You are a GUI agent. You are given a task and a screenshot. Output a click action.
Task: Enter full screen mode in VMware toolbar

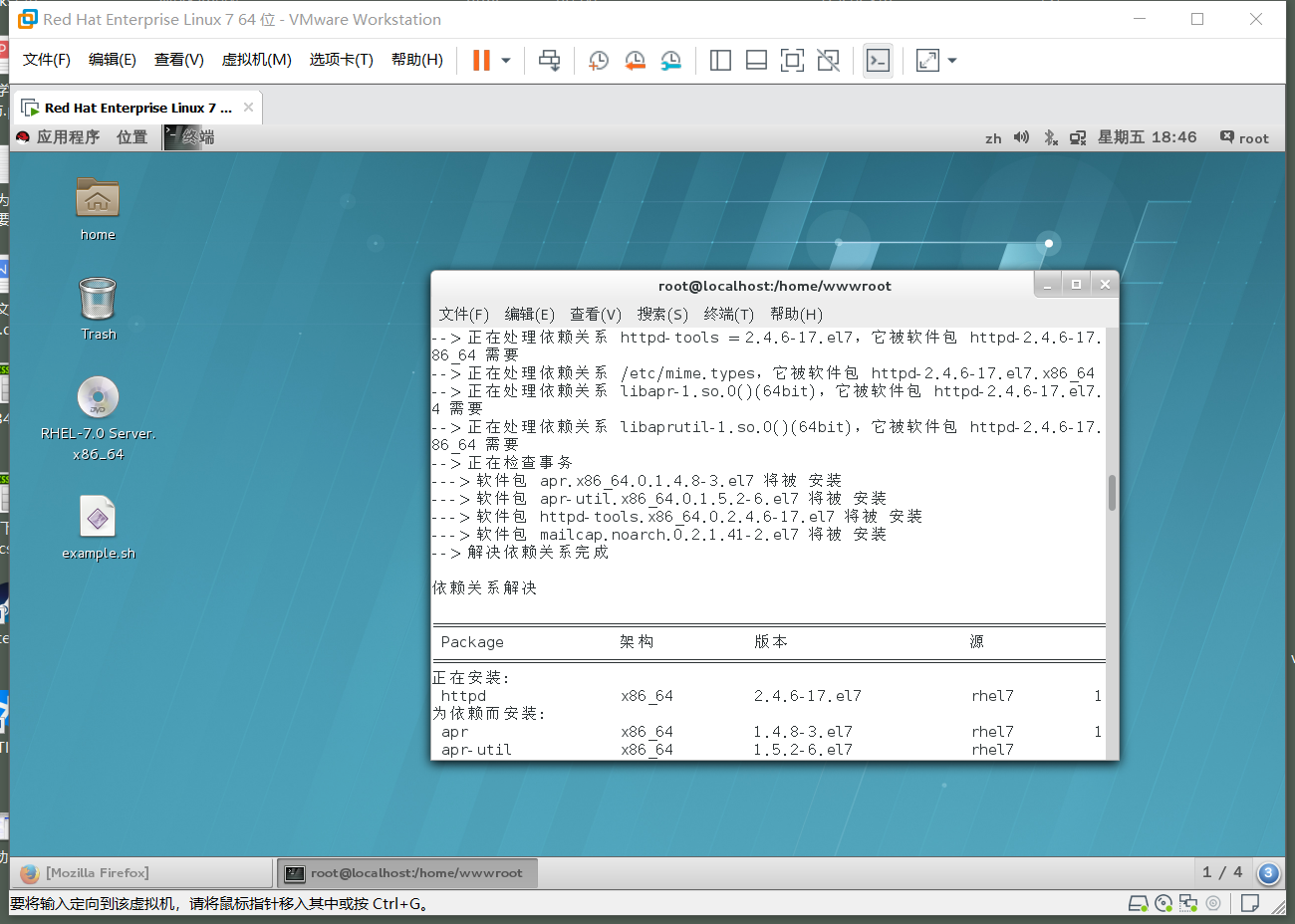tap(792, 61)
